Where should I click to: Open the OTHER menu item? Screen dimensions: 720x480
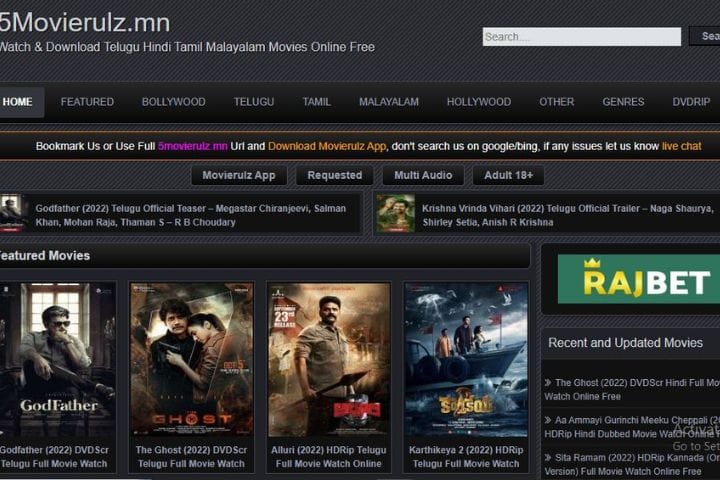pyautogui.click(x=557, y=102)
